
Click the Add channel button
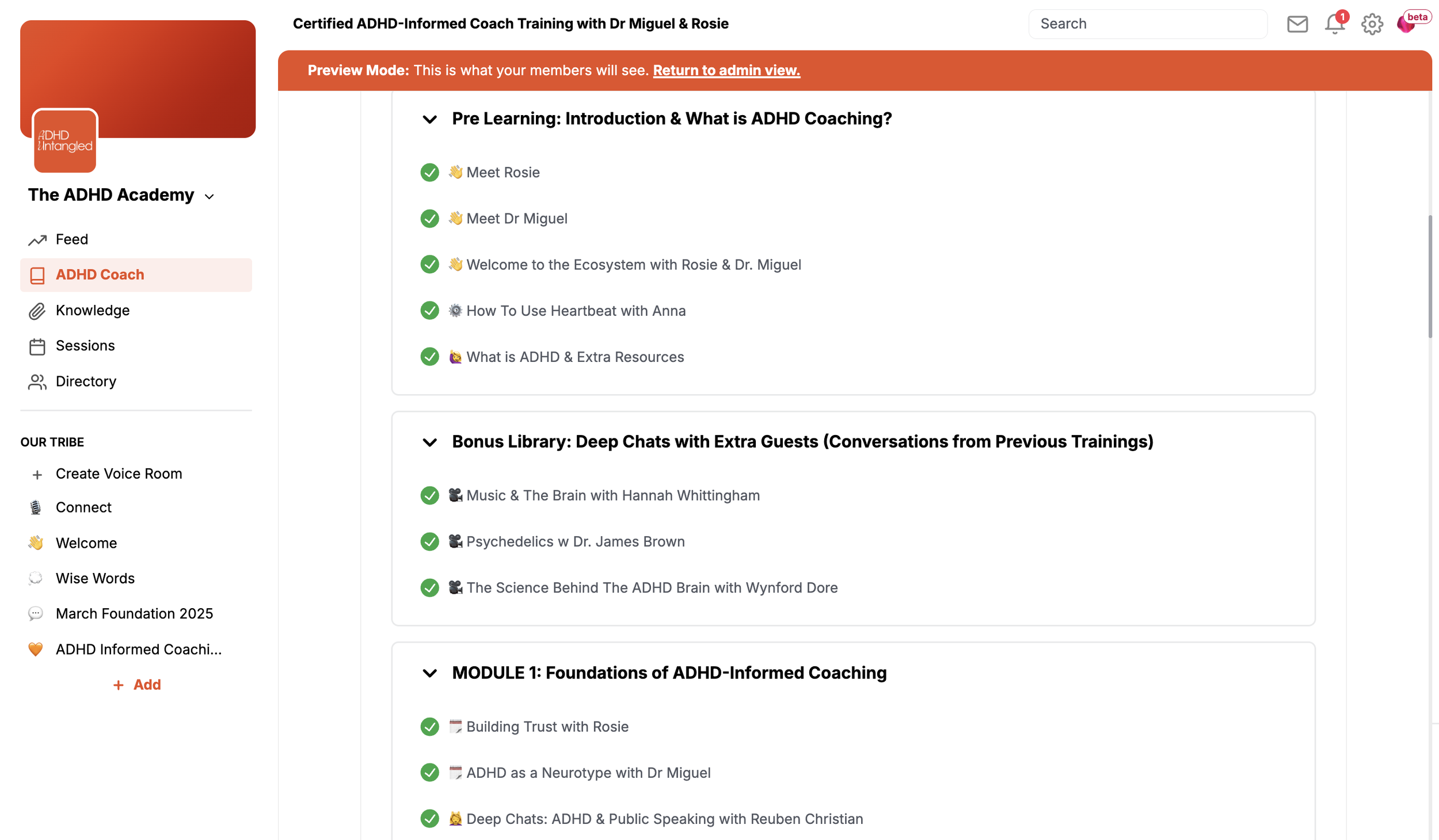click(x=137, y=685)
